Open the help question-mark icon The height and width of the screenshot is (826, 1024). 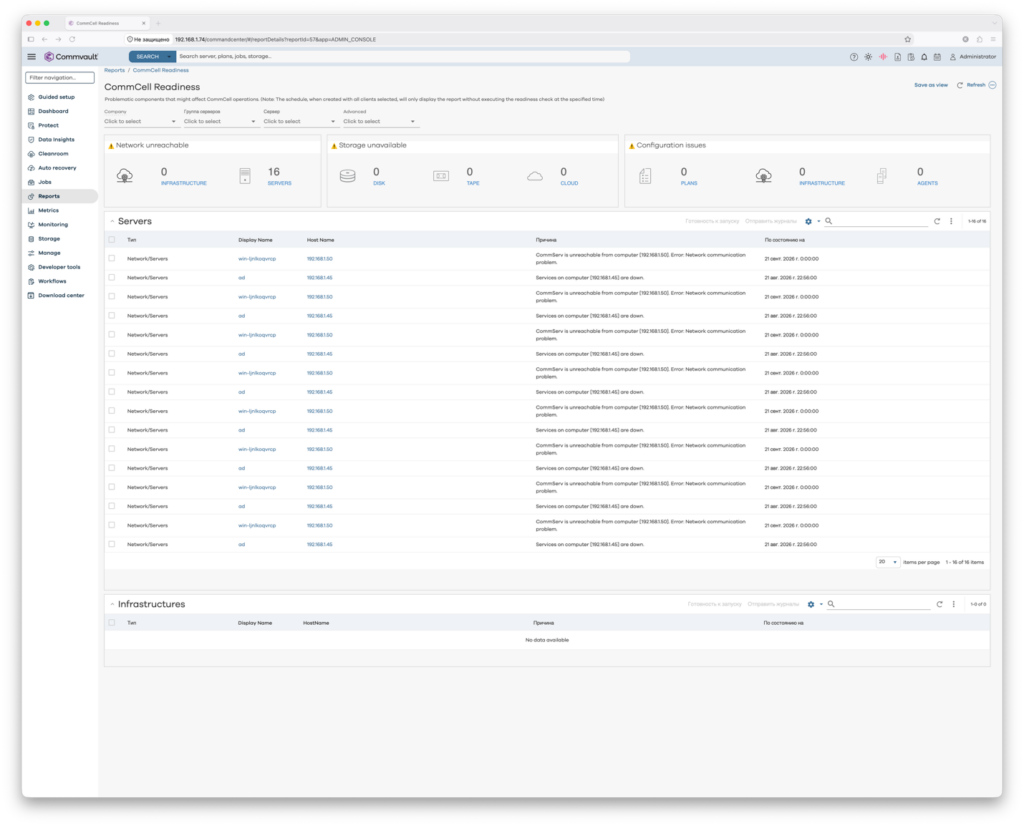click(x=854, y=57)
